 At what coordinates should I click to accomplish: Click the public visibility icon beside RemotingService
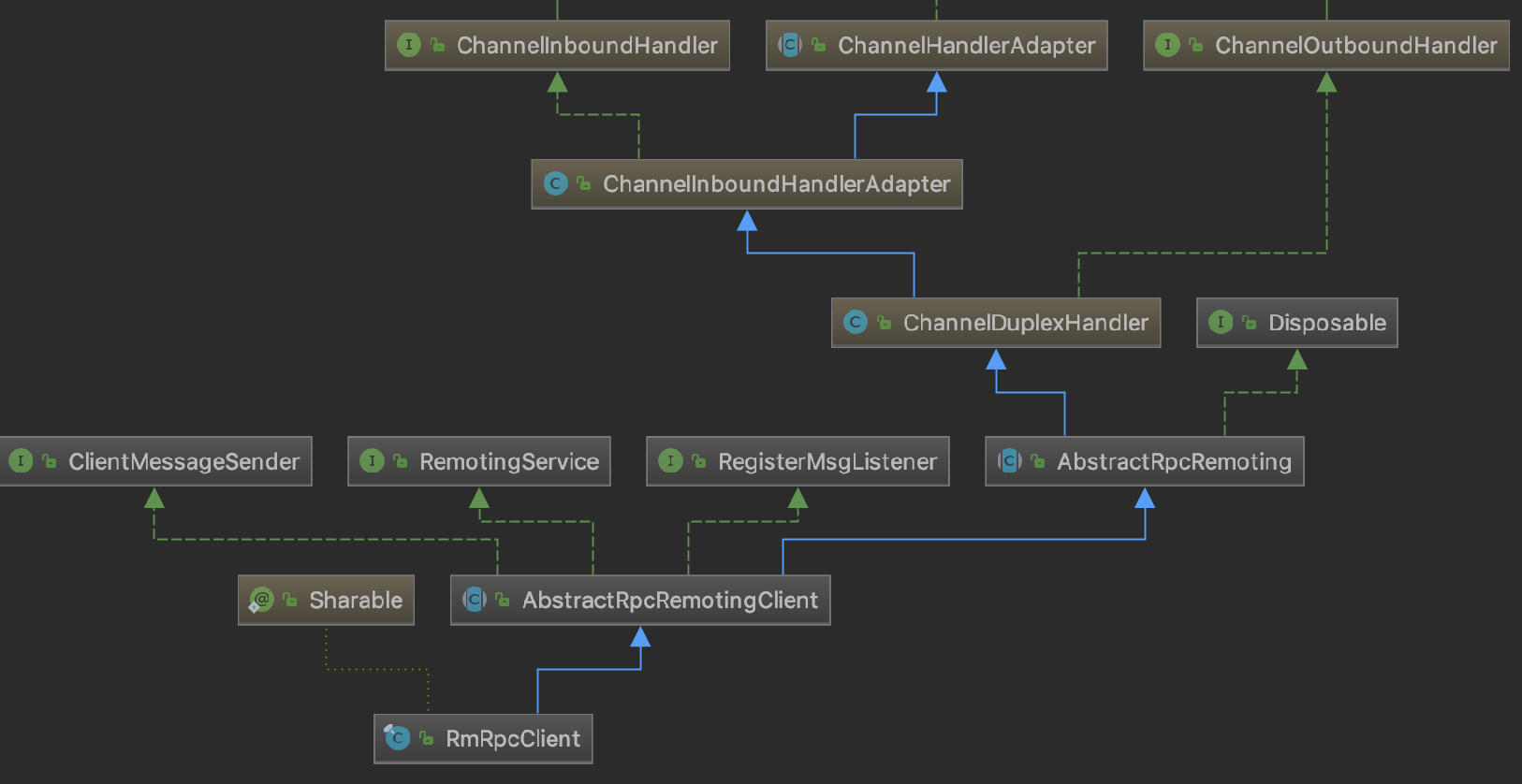point(401,461)
